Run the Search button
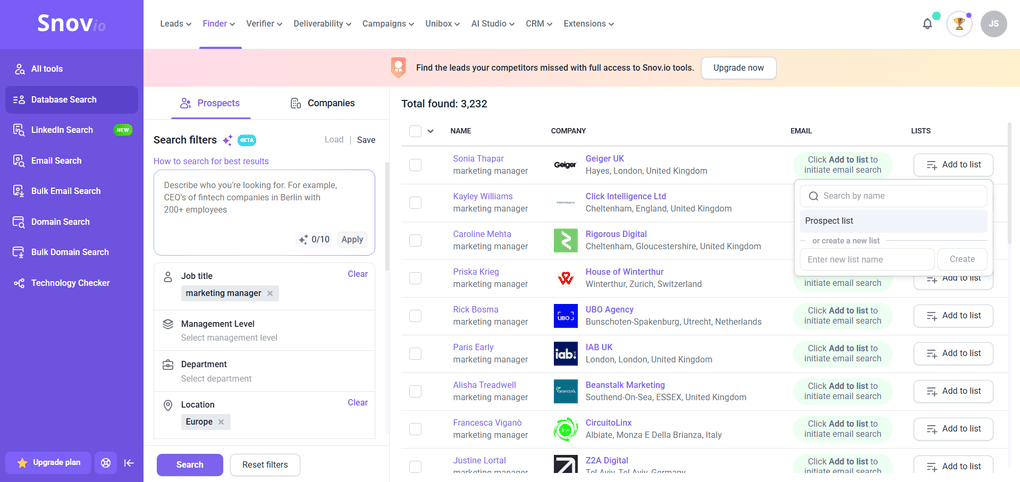Viewport: 1020px width, 482px height. pyautogui.click(x=190, y=464)
